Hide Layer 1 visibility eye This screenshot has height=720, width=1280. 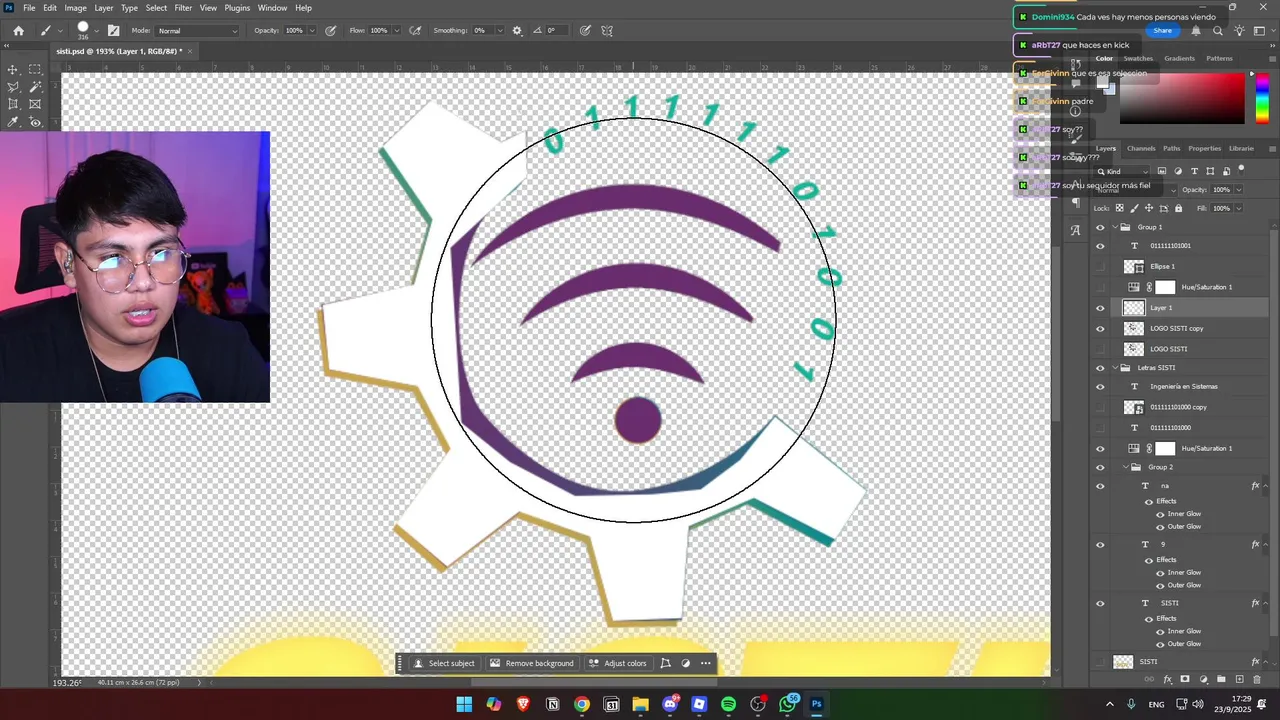pos(1100,308)
